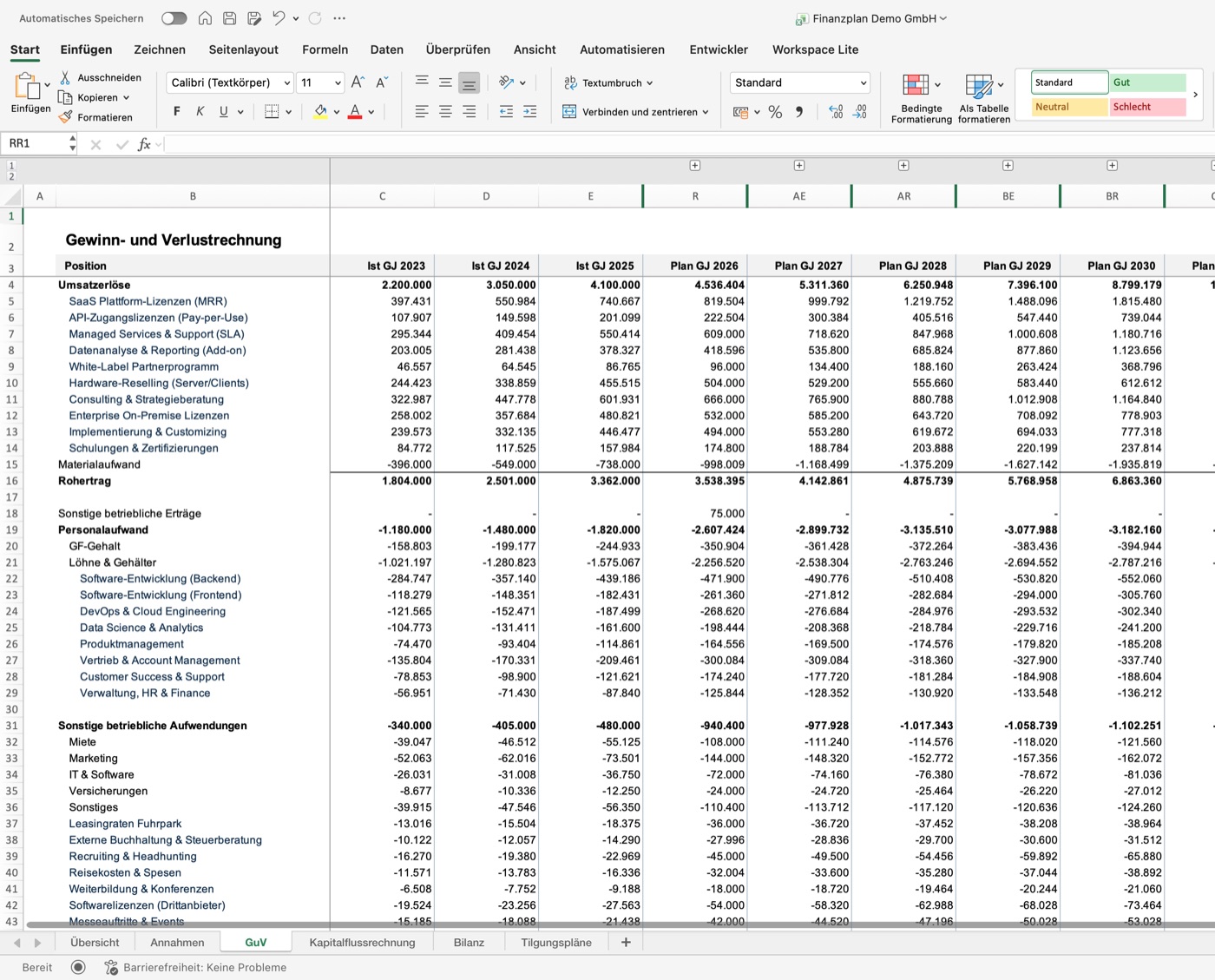Increase the cell indent
Image resolution: width=1215 pixels, height=980 pixels.
pyautogui.click(x=530, y=111)
